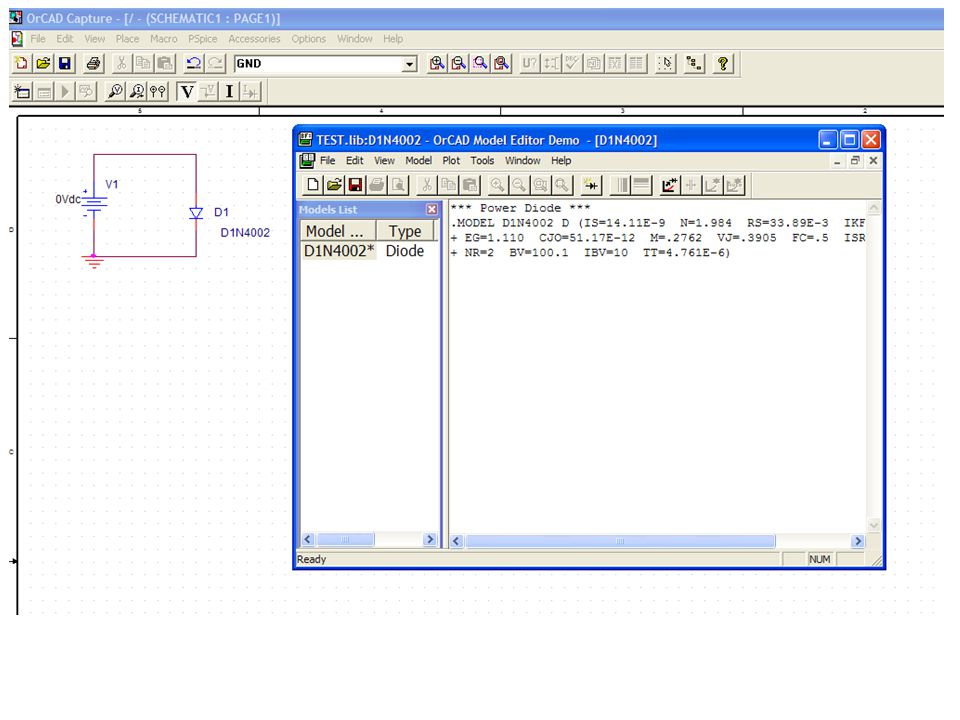Toggle bias voltage display V button
The width and height of the screenshot is (960, 720).
point(187,92)
